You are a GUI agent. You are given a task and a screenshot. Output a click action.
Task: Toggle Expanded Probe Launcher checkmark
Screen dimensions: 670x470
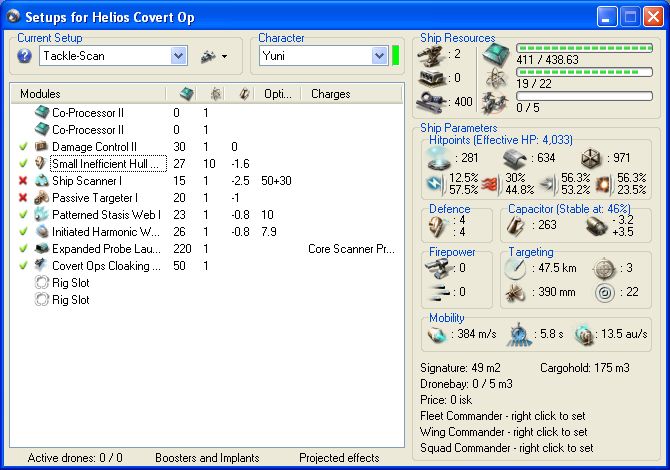24,248
